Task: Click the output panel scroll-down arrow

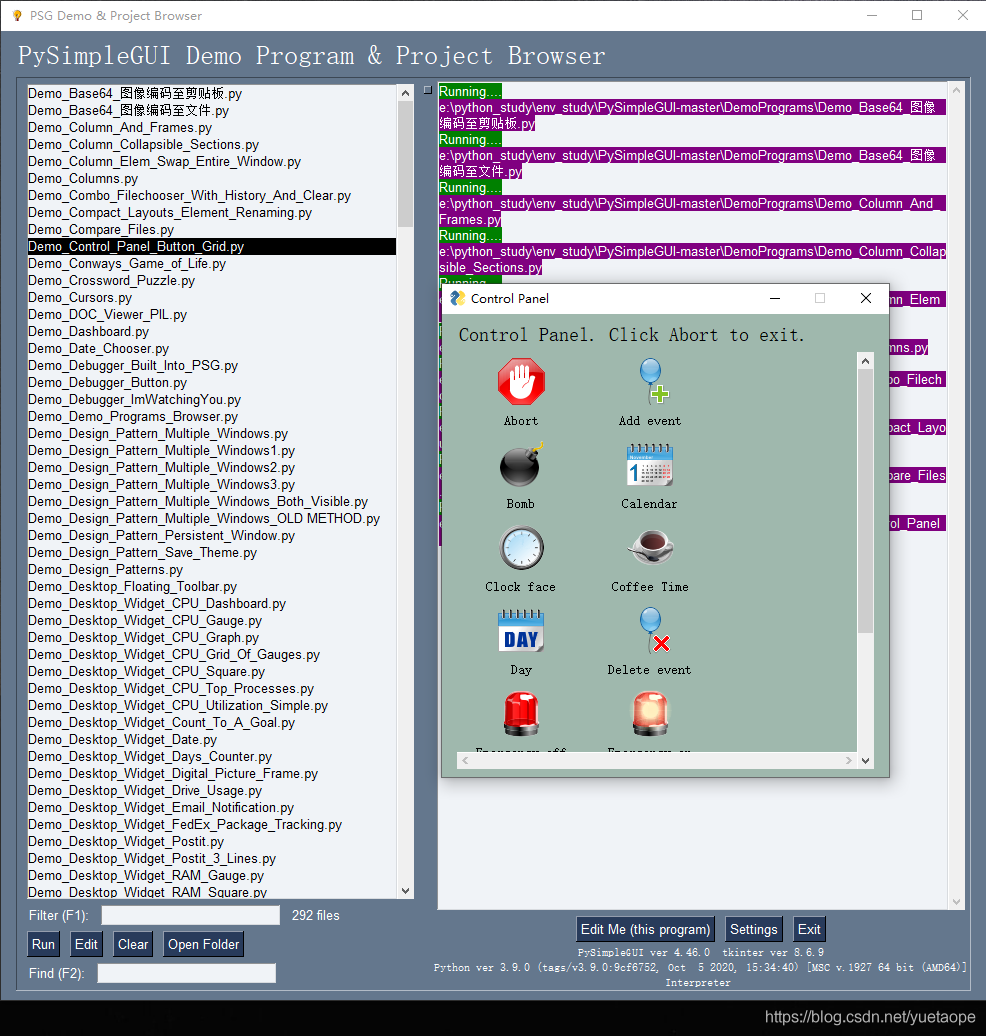Action: click(956, 902)
